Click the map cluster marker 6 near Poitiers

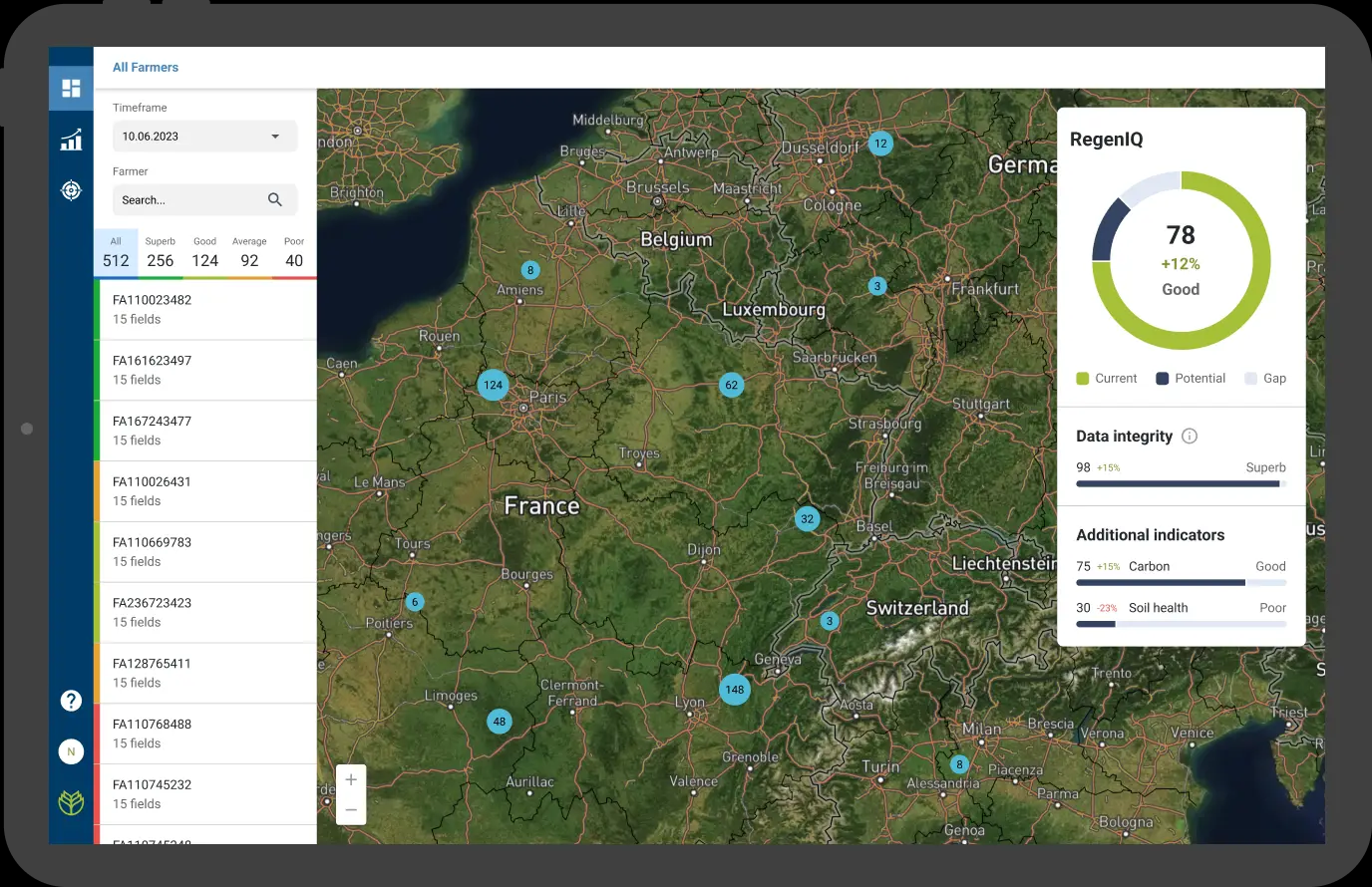point(415,602)
